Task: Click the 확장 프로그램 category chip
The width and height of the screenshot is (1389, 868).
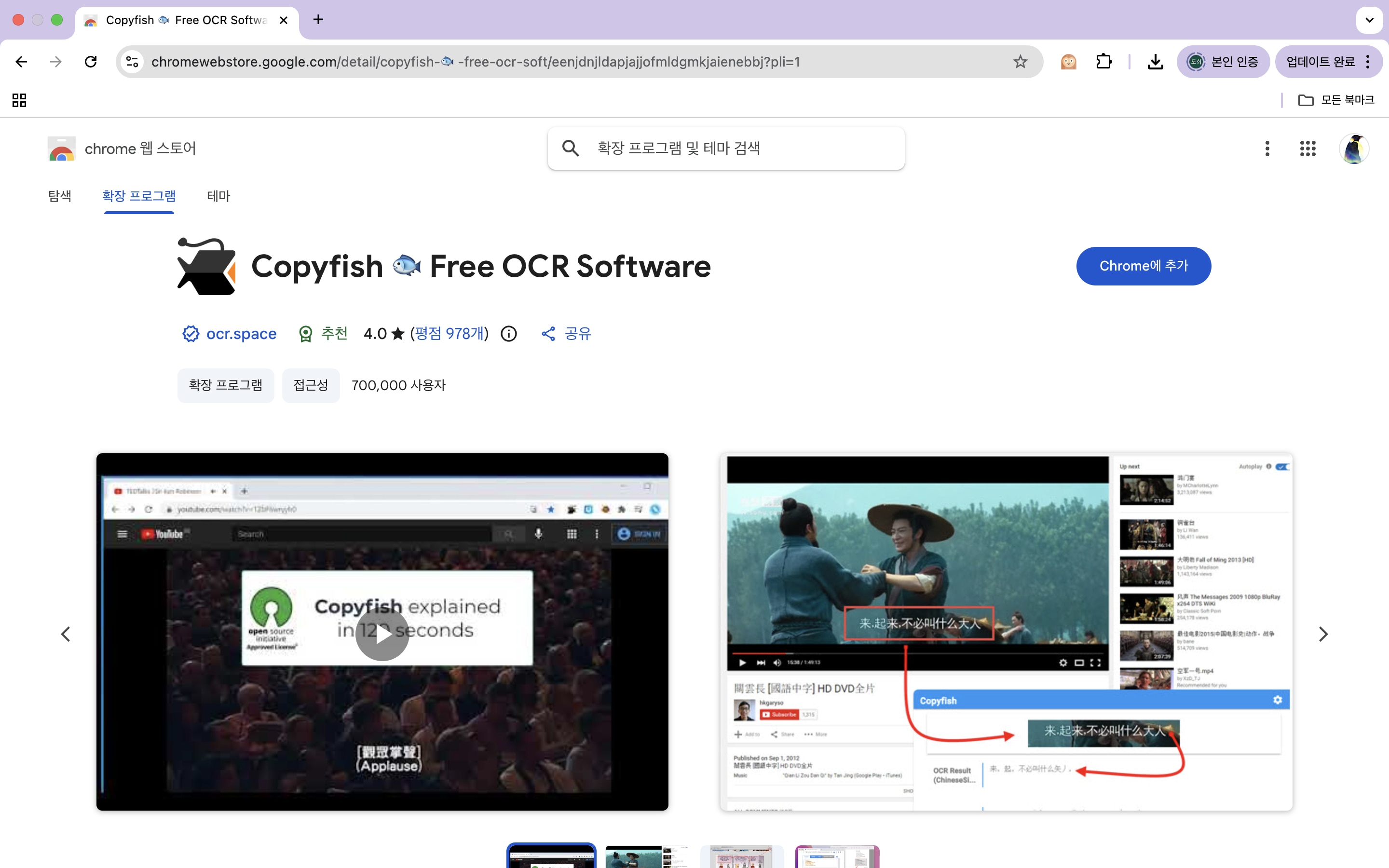Action: point(226,385)
